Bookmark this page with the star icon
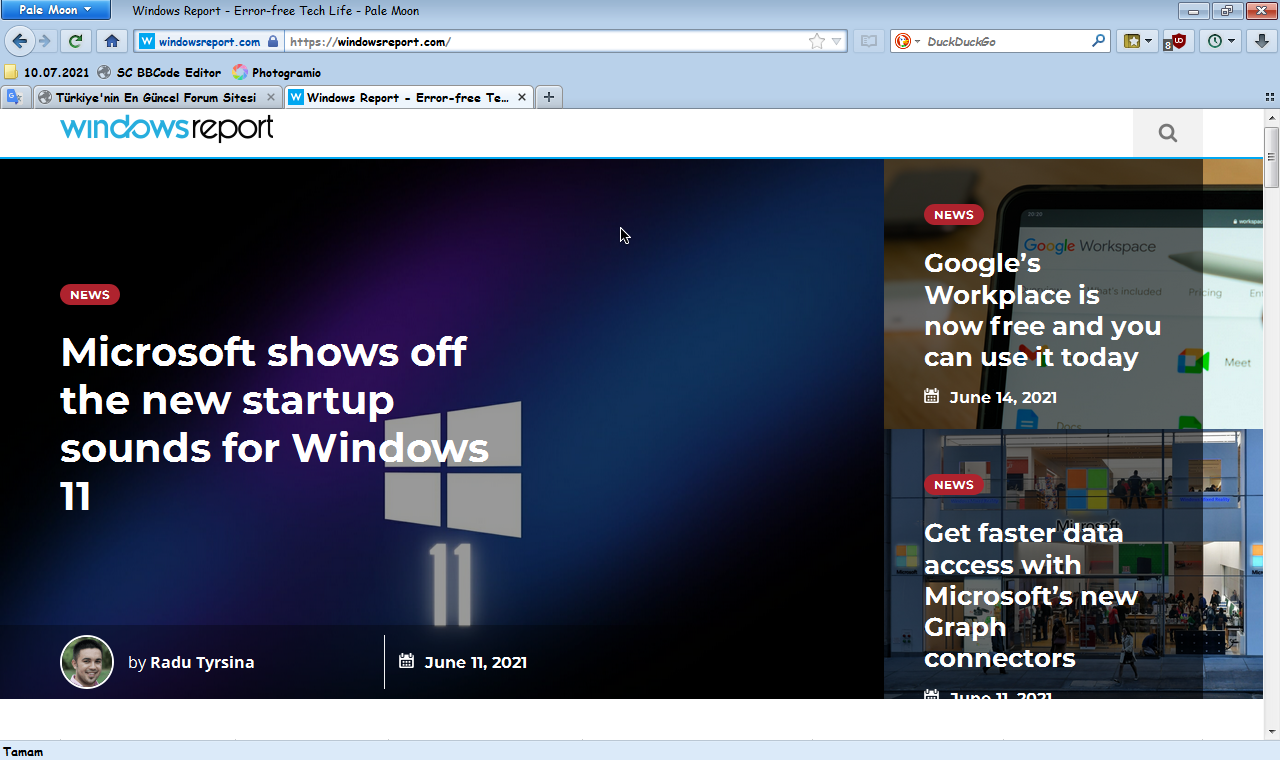 tap(817, 41)
